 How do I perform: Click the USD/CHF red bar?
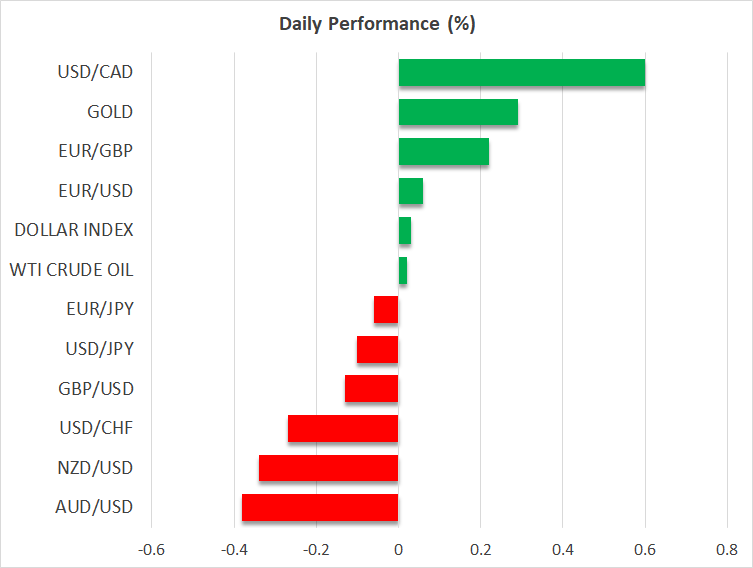point(343,428)
